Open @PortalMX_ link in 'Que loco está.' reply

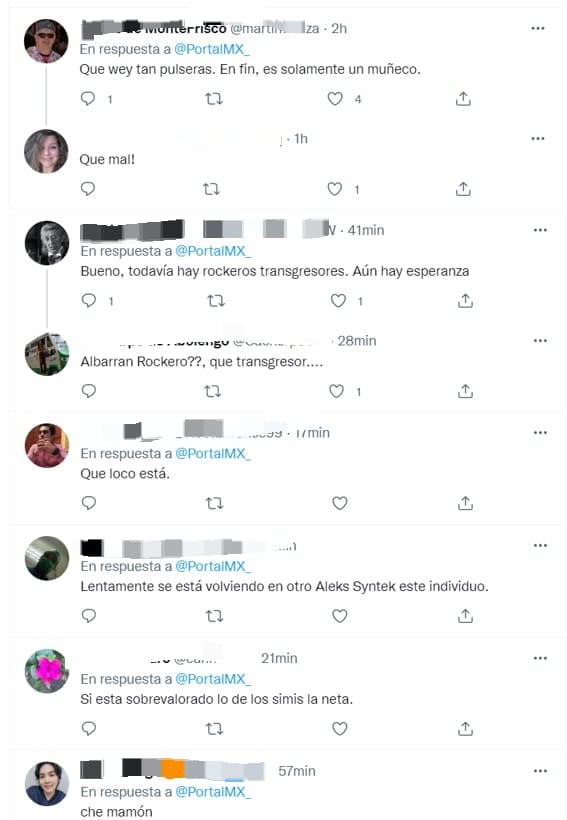pyautogui.click(x=213, y=453)
